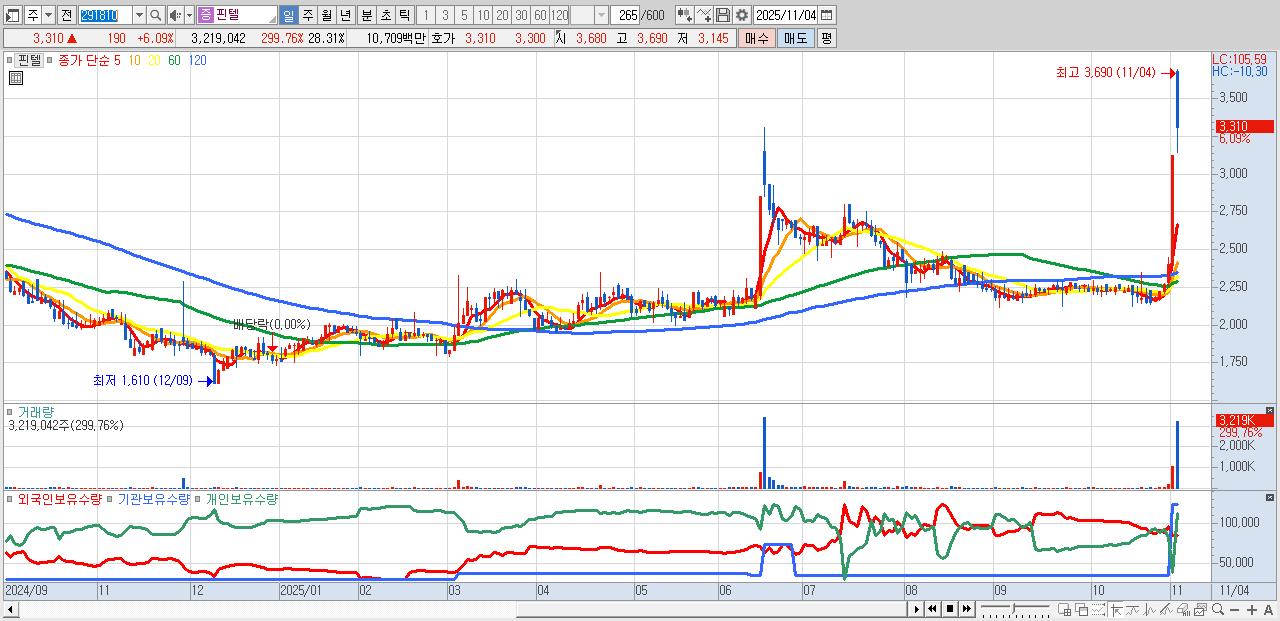Close the holdings panel with its X button
The width and height of the screenshot is (1280, 621).
coord(1270,495)
